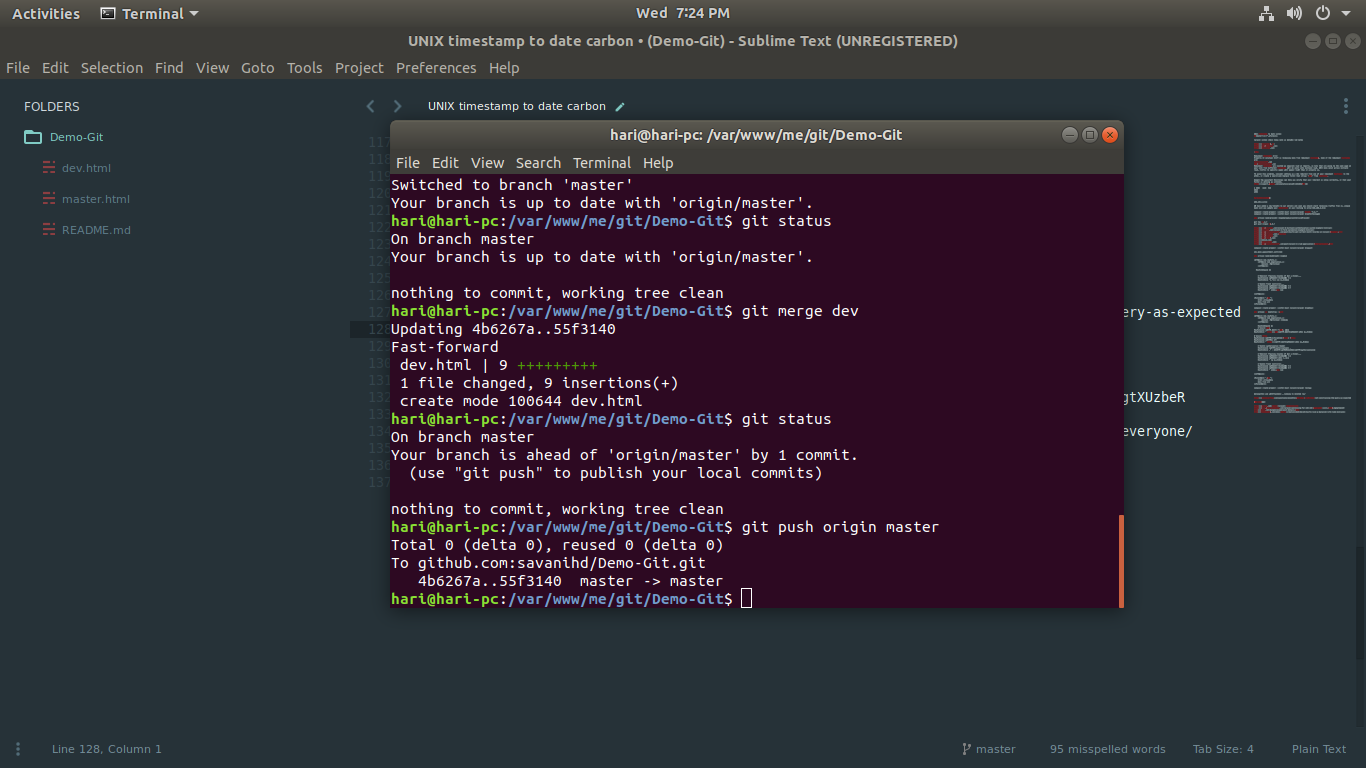Change indentation via 'Tab Size: 4'
Image resolution: width=1366 pixels, height=768 pixels.
[x=1223, y=748]
